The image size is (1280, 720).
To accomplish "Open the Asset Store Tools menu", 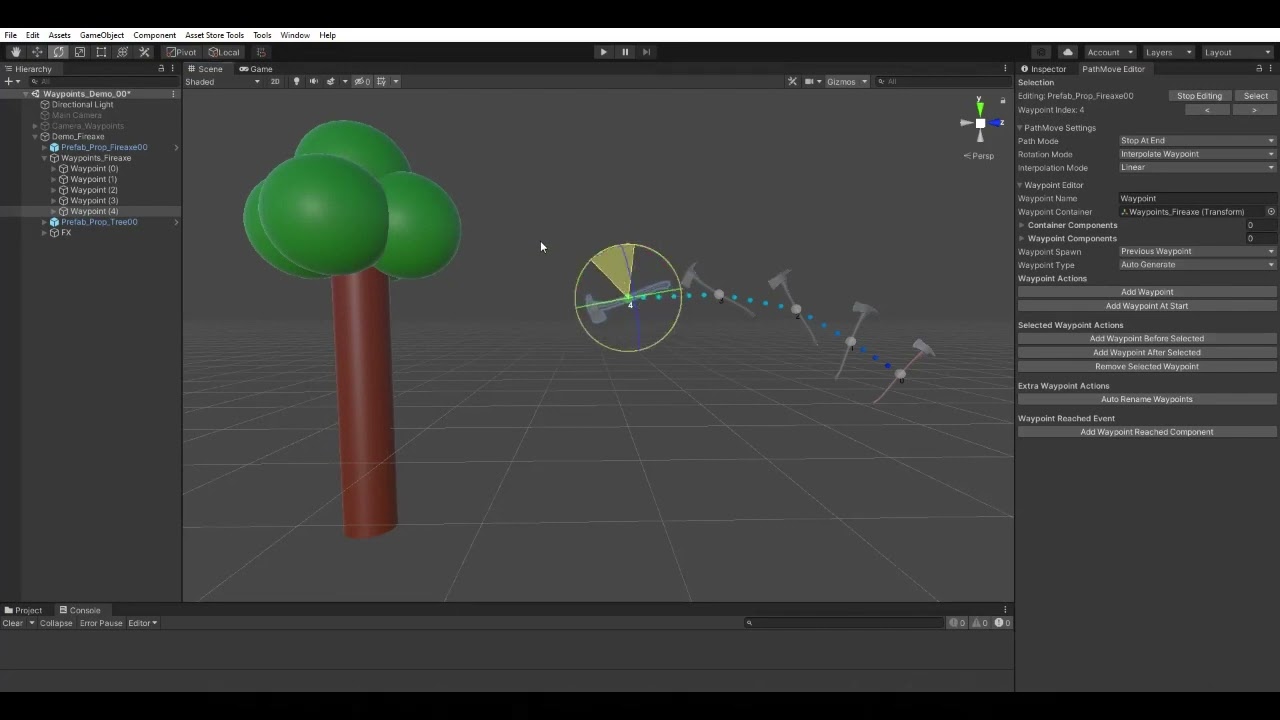I will point(214,35).
